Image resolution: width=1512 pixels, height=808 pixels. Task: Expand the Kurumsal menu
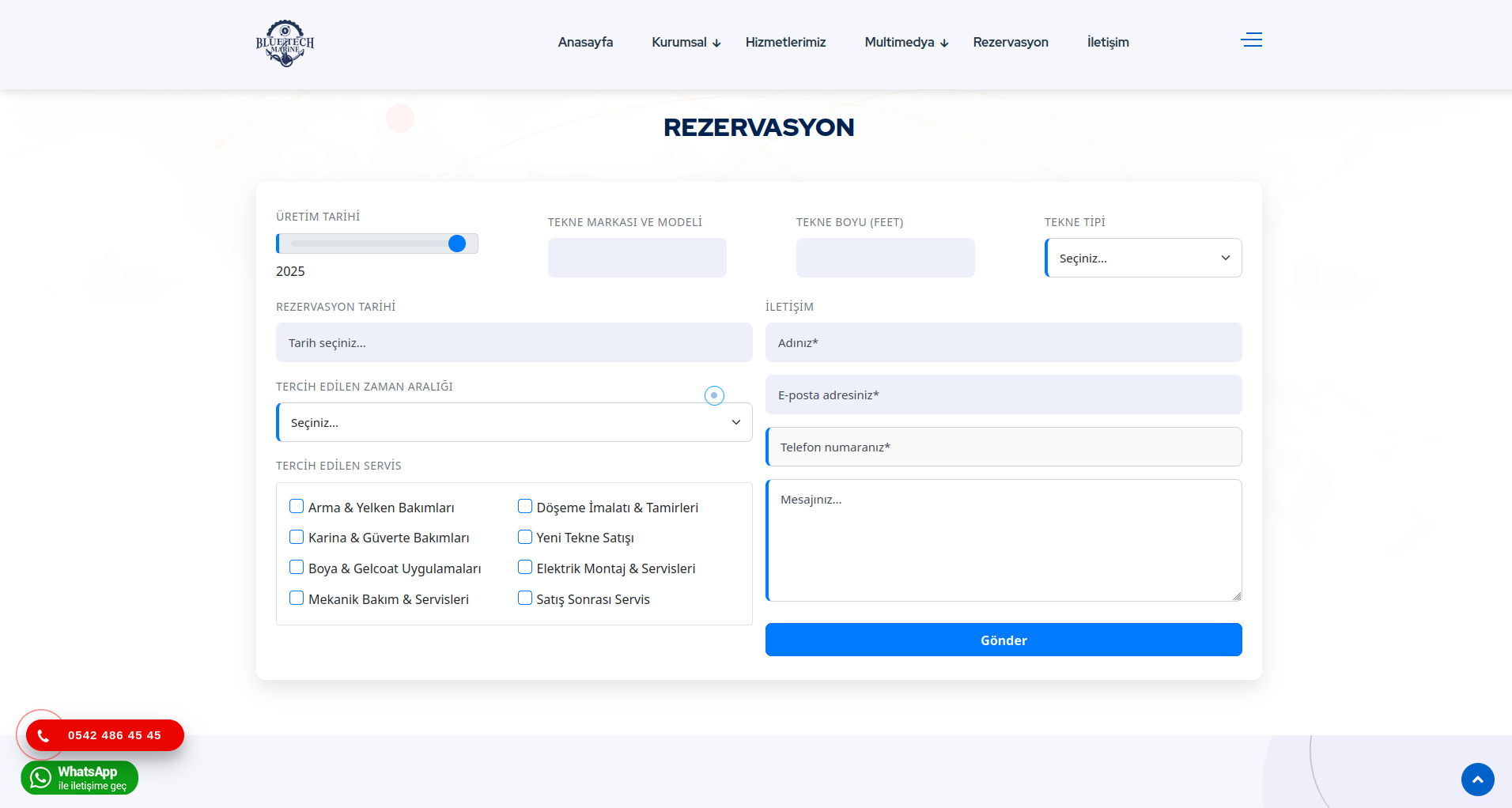[x=686, y=43]
